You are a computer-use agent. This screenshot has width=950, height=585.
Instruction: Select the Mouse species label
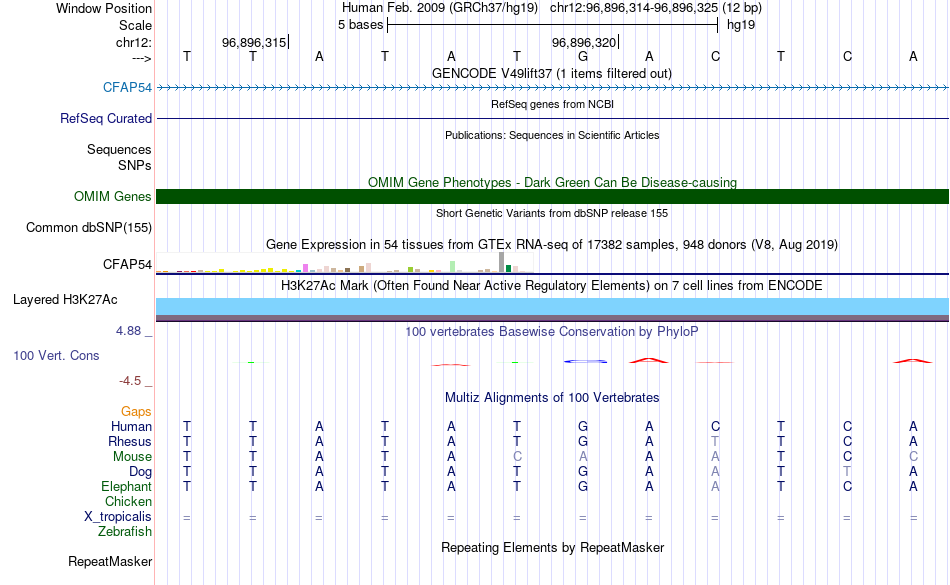[x=132, y=457]
